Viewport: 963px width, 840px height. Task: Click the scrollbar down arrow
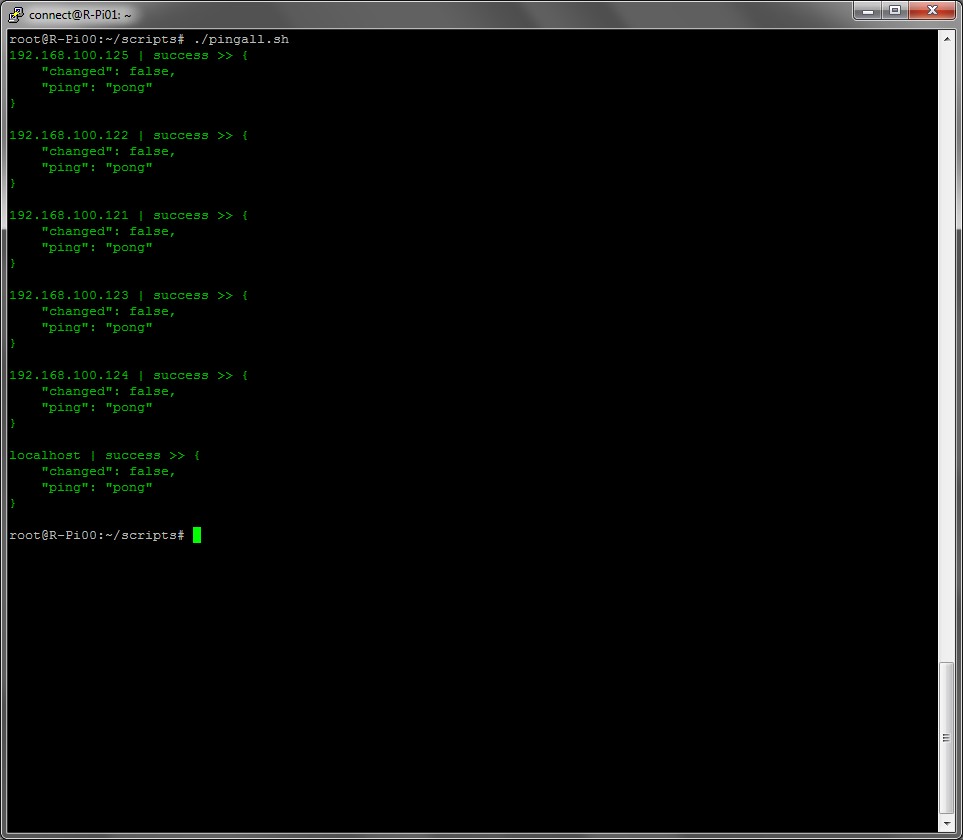946,824
